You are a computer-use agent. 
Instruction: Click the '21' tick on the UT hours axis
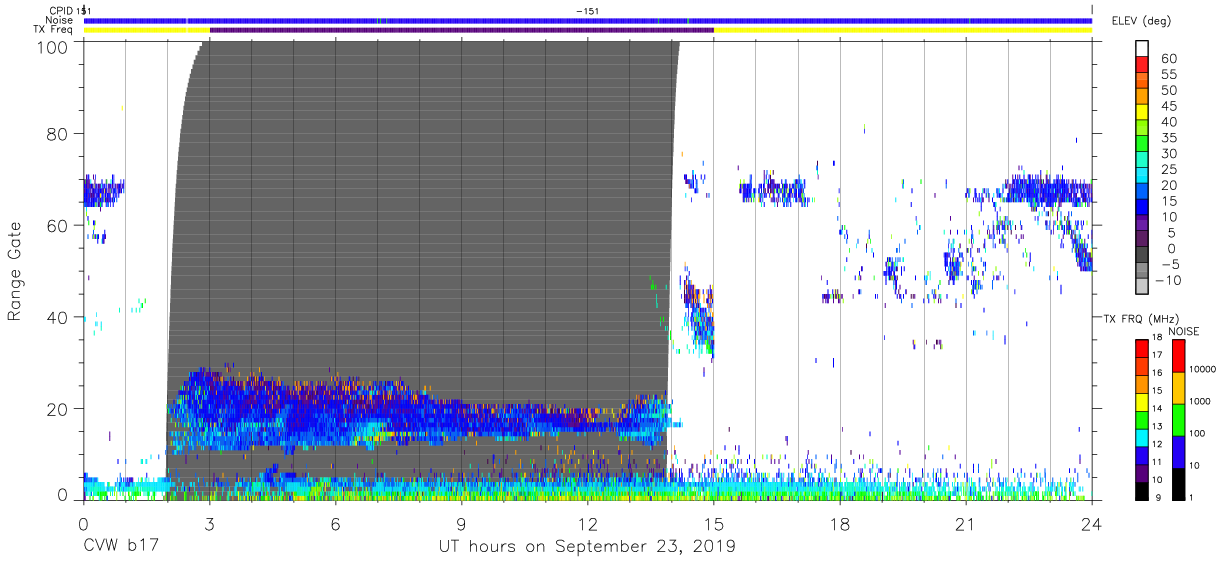pos(966,524)
